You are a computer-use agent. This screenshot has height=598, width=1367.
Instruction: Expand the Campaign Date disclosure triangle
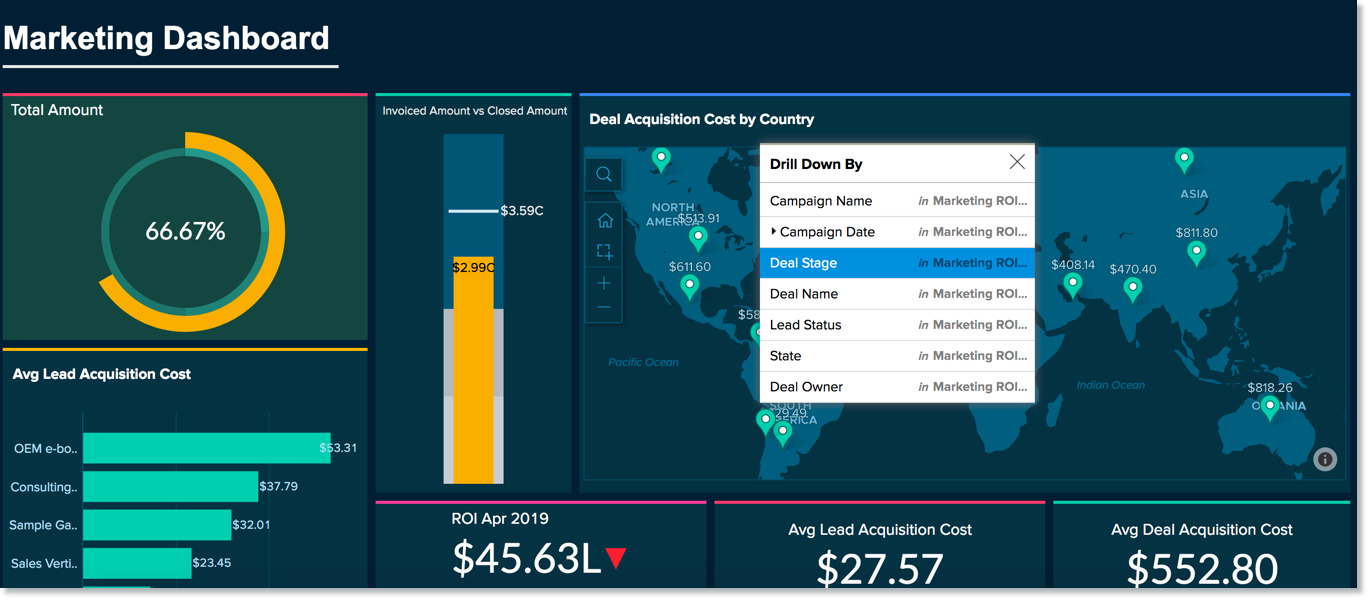(x=772, y=231)
